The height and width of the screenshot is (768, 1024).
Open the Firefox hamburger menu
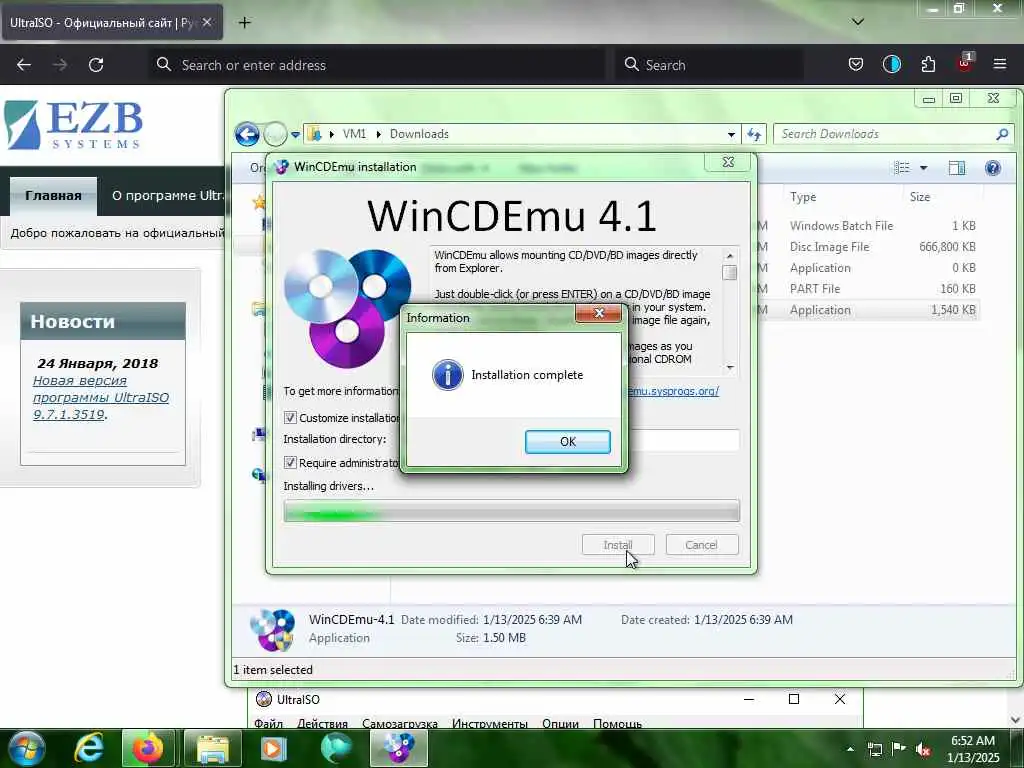click(1000, 64)
